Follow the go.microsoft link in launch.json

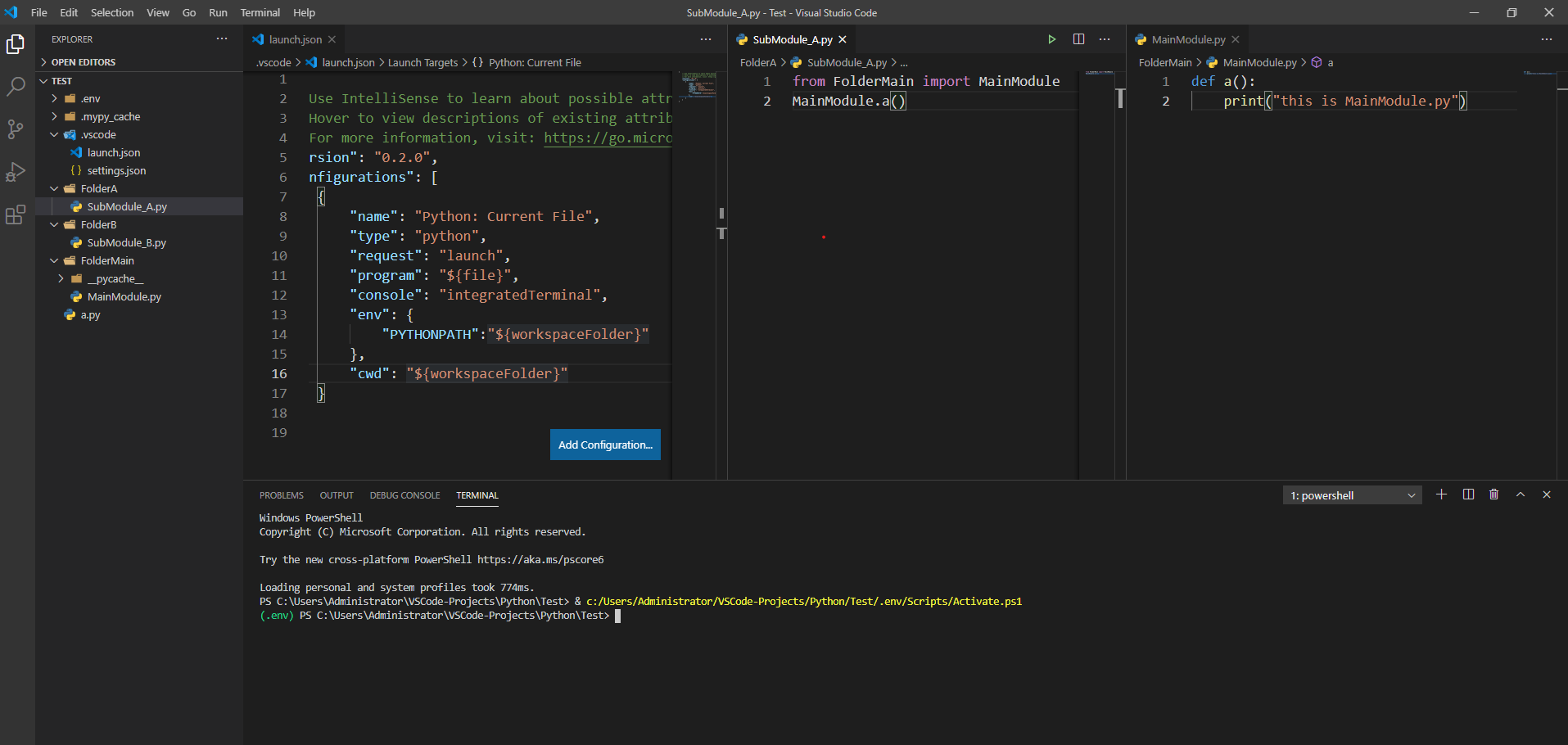tap(608, 138)
